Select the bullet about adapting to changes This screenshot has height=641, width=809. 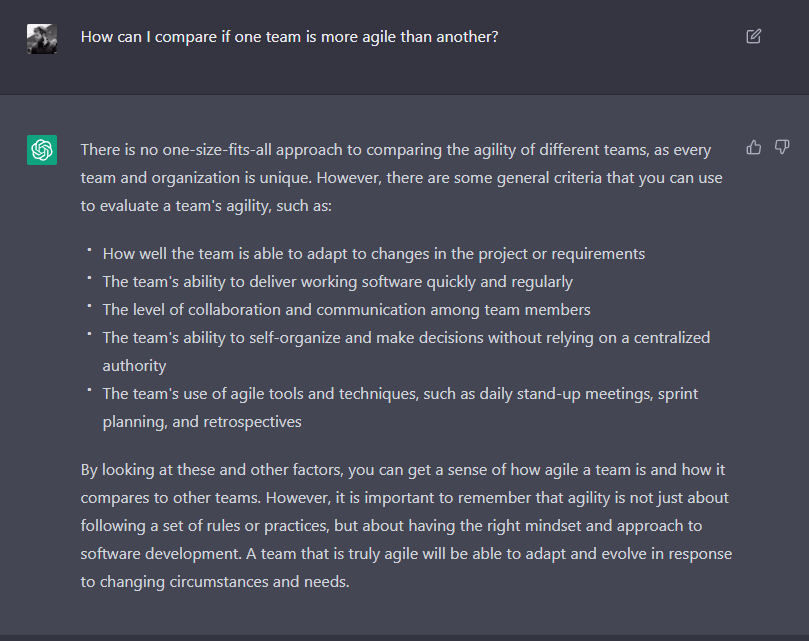click(x=373, y=254)
